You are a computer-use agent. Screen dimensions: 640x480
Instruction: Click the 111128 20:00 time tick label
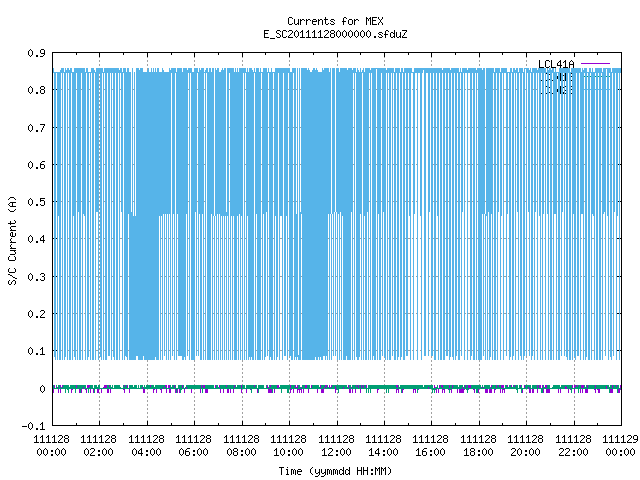click(x=526, y=446)
